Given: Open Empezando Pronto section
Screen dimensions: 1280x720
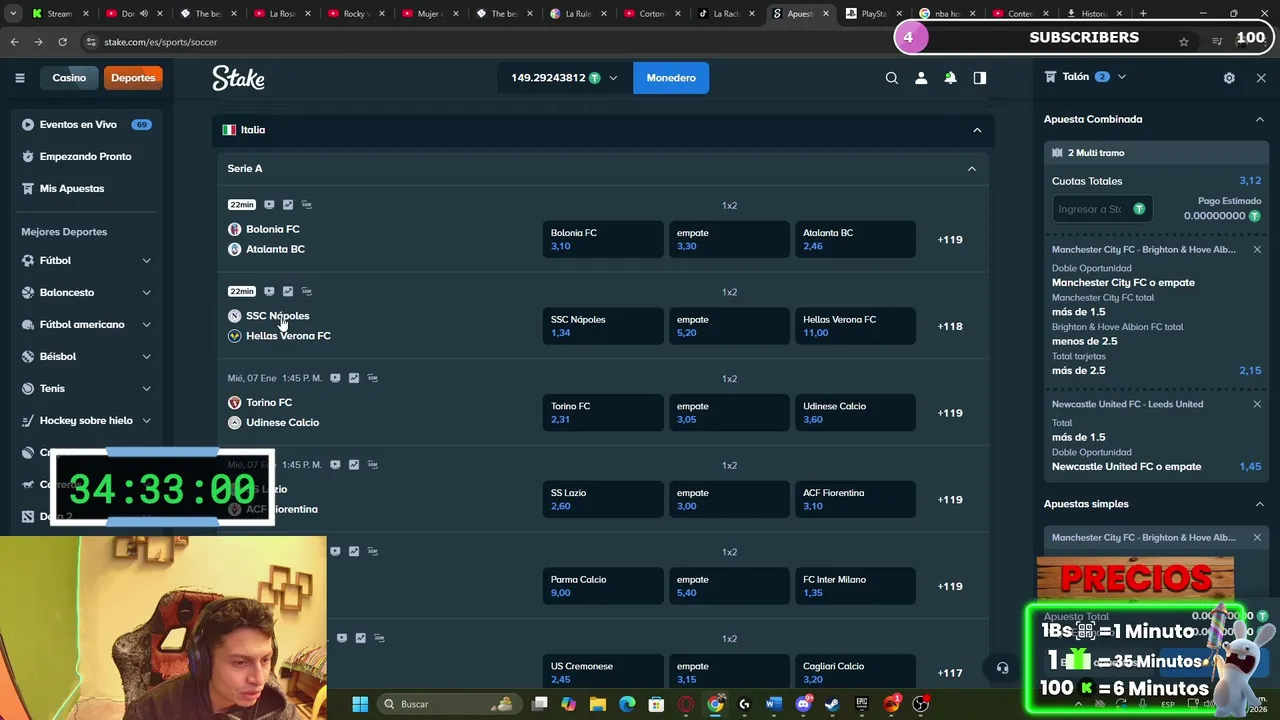Looking at the screenshot, I should [x=86, y=157].
